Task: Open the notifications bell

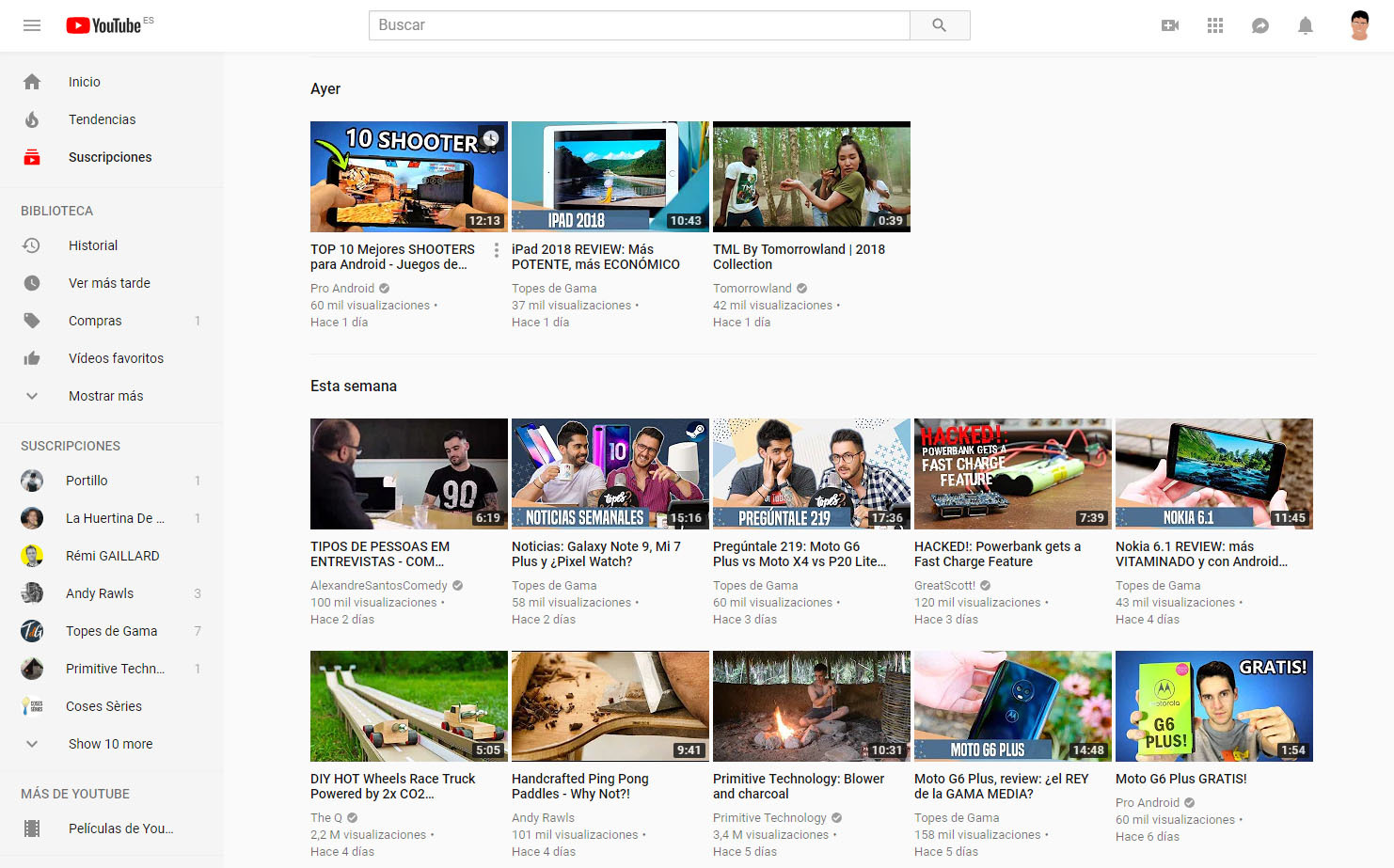Action: (x=1305, y=25)
